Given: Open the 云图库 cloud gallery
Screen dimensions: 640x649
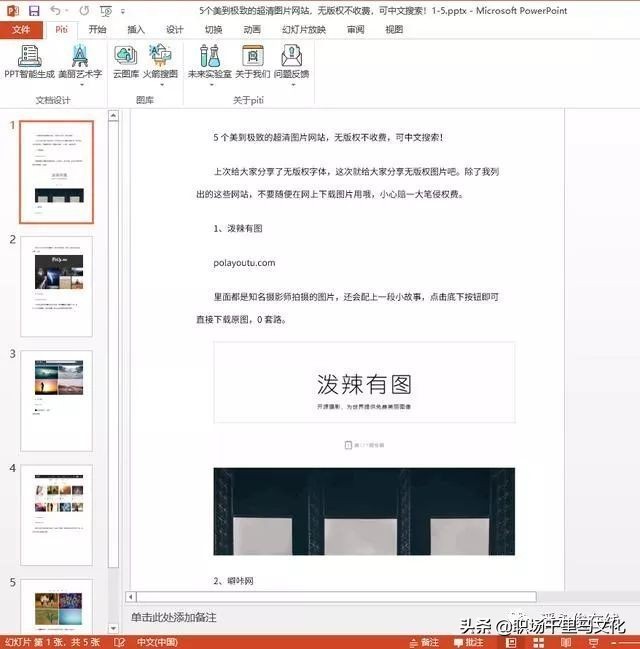Looking at the screenshot, I should coord(126,61).
